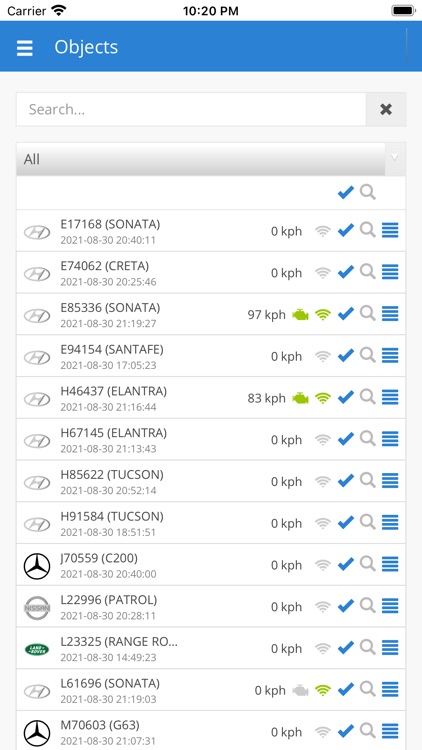Select the M70603 (G63) object
Screen dimensions: 422x750
pyautogui.click(x=211, y=730)
